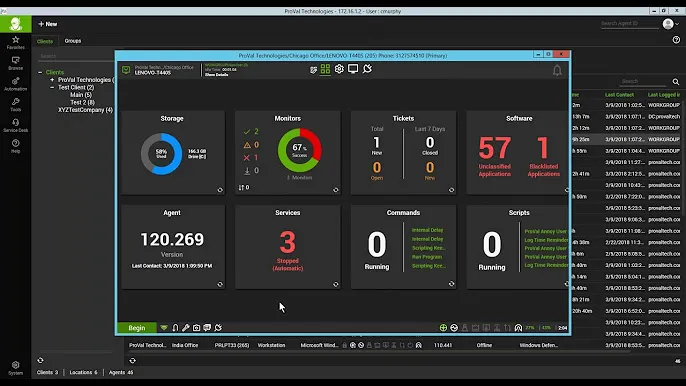
Task: Collapse the Test Client tree node
Action: pyautogui.click(x=52, y=87)
